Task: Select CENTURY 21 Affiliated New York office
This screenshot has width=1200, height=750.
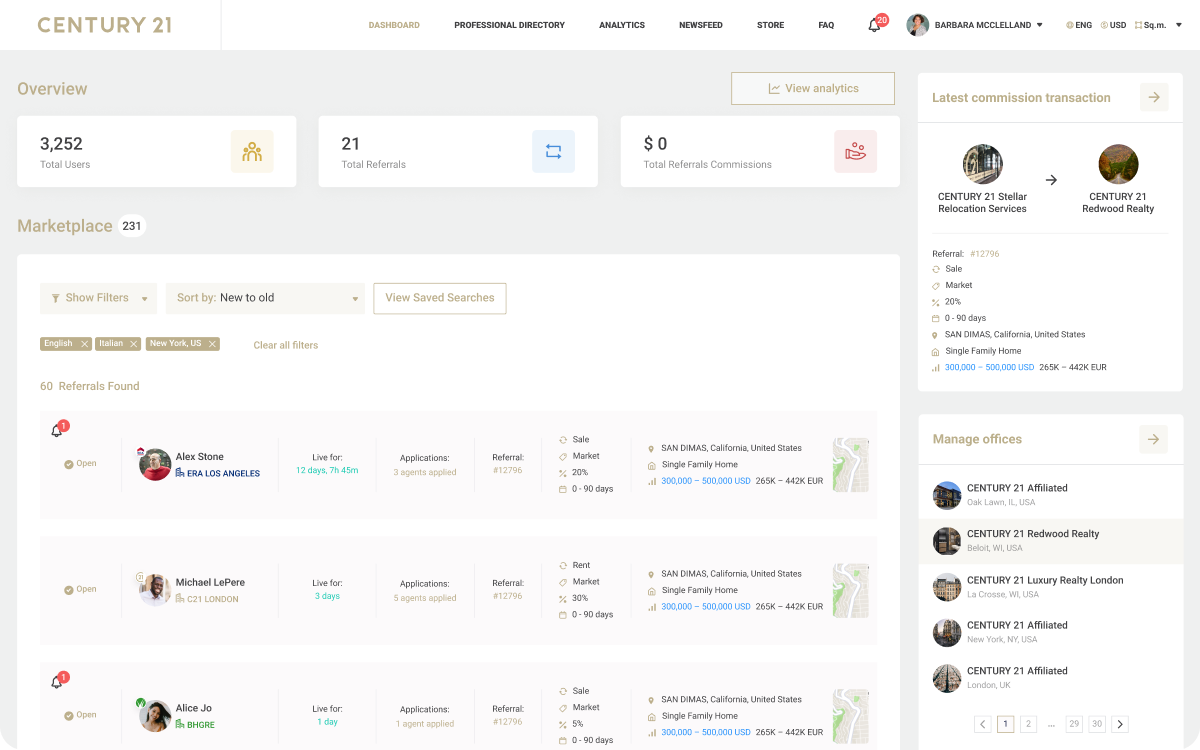Action: tap(1051, 632)
